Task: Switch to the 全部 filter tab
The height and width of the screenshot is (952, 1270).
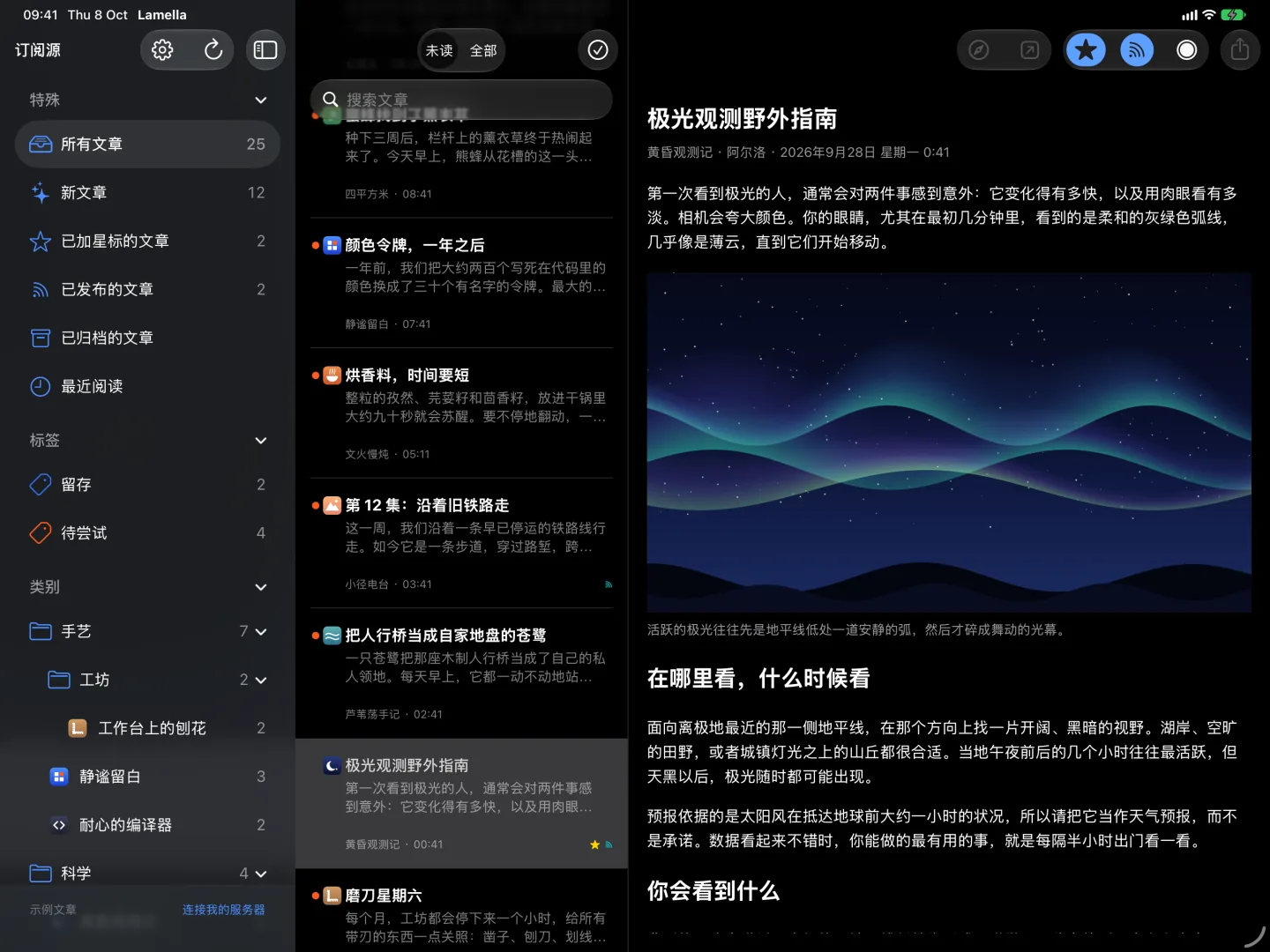Action: (x=483, y=50)
